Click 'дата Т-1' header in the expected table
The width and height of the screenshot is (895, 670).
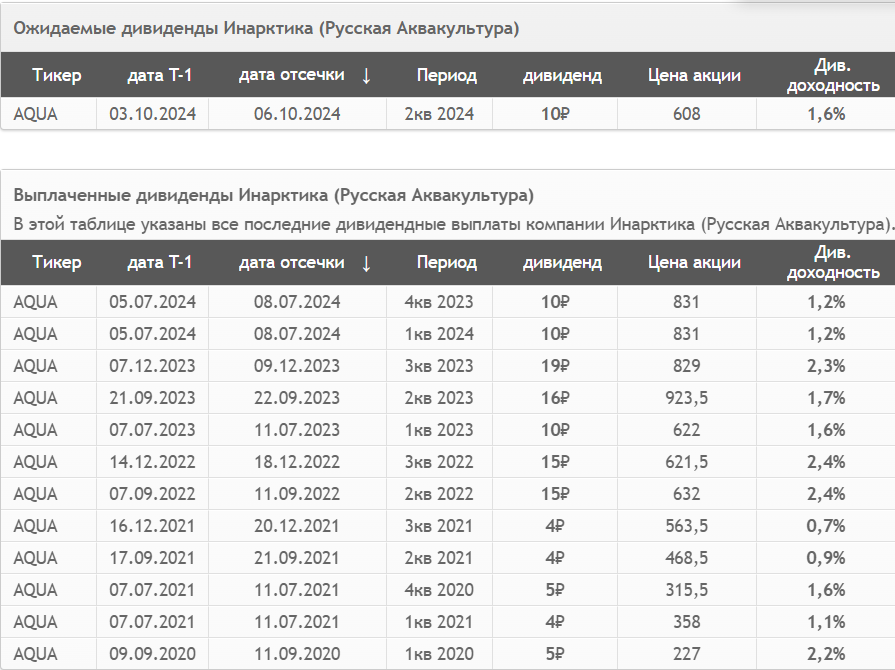coord(159,75)
